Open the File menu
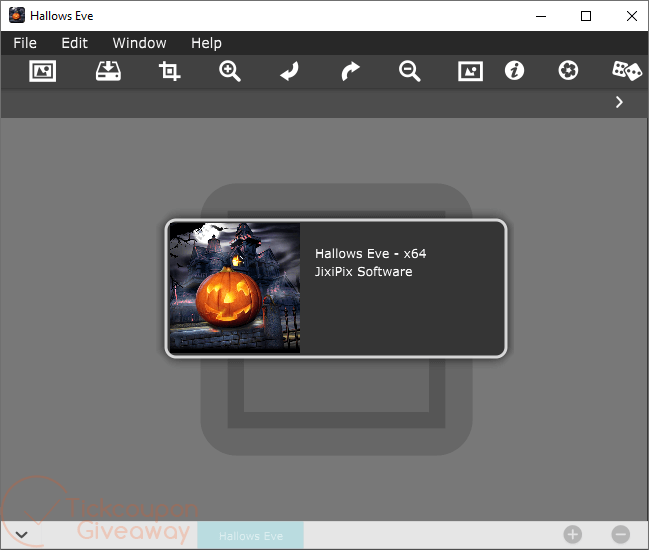Screen dimensions: 649x550 click(25, 43)
